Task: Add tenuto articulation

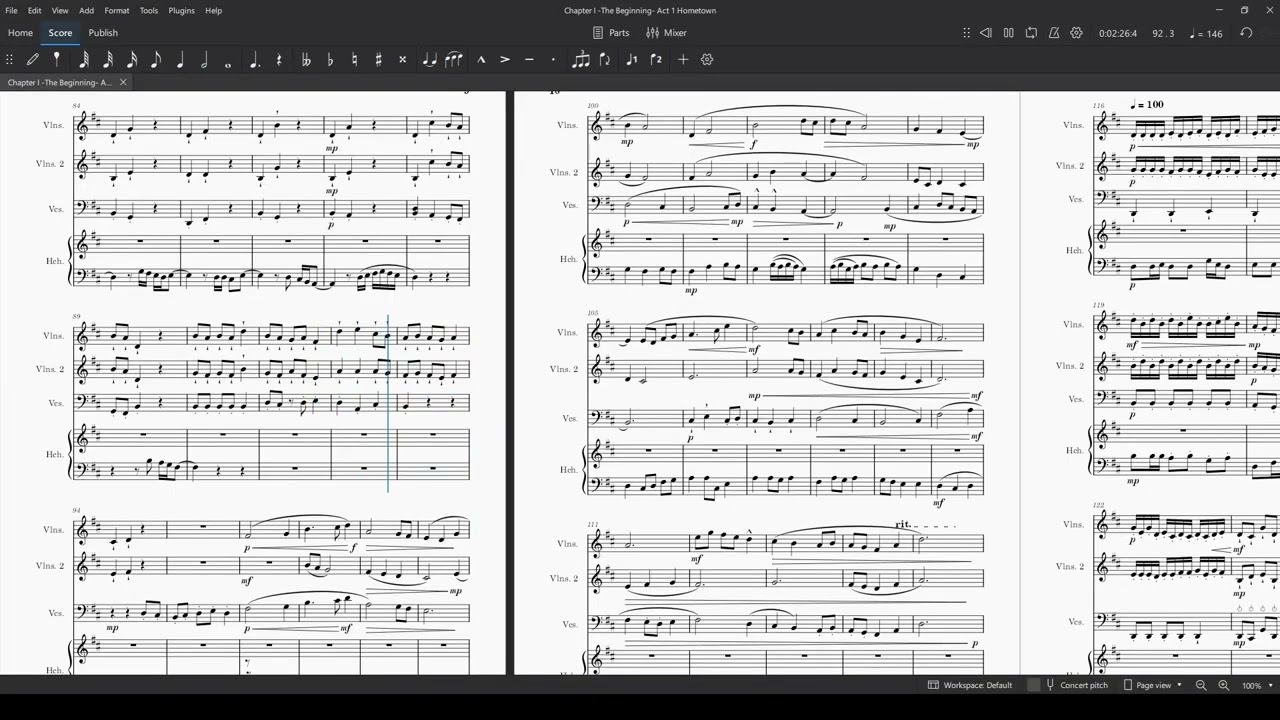Action: coord(529,60)
